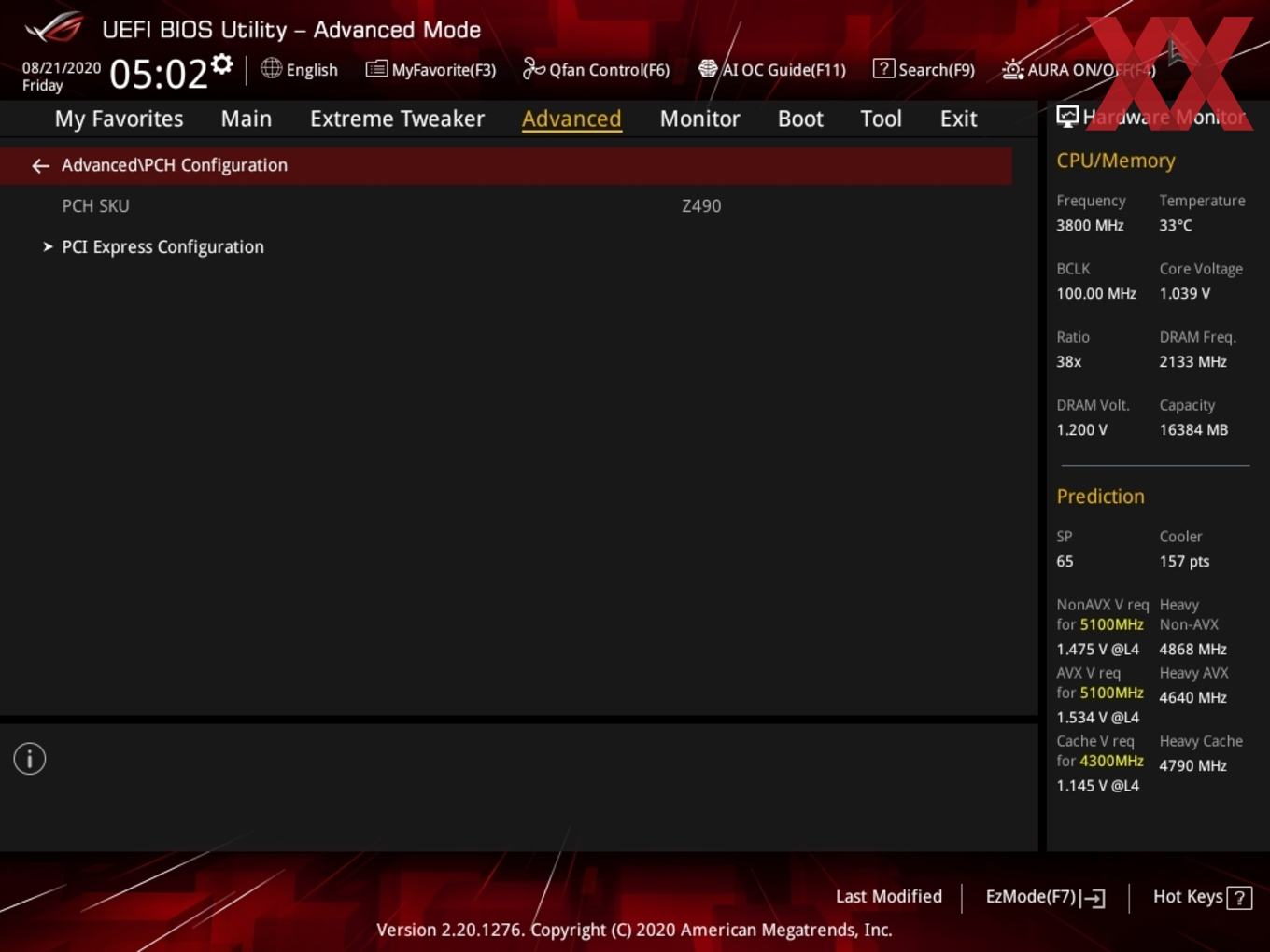Click the 157 pts cooler score

[1184, 561]
